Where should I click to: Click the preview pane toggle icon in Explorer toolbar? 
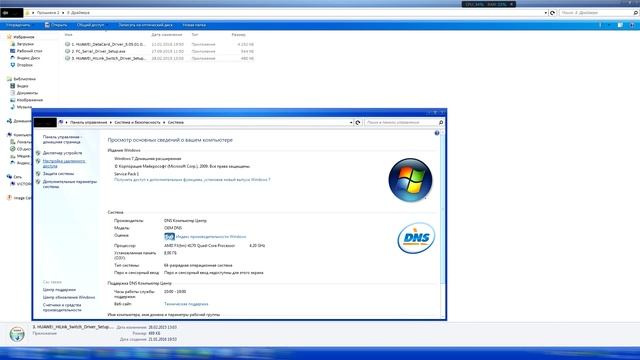[x=620, y=25]
